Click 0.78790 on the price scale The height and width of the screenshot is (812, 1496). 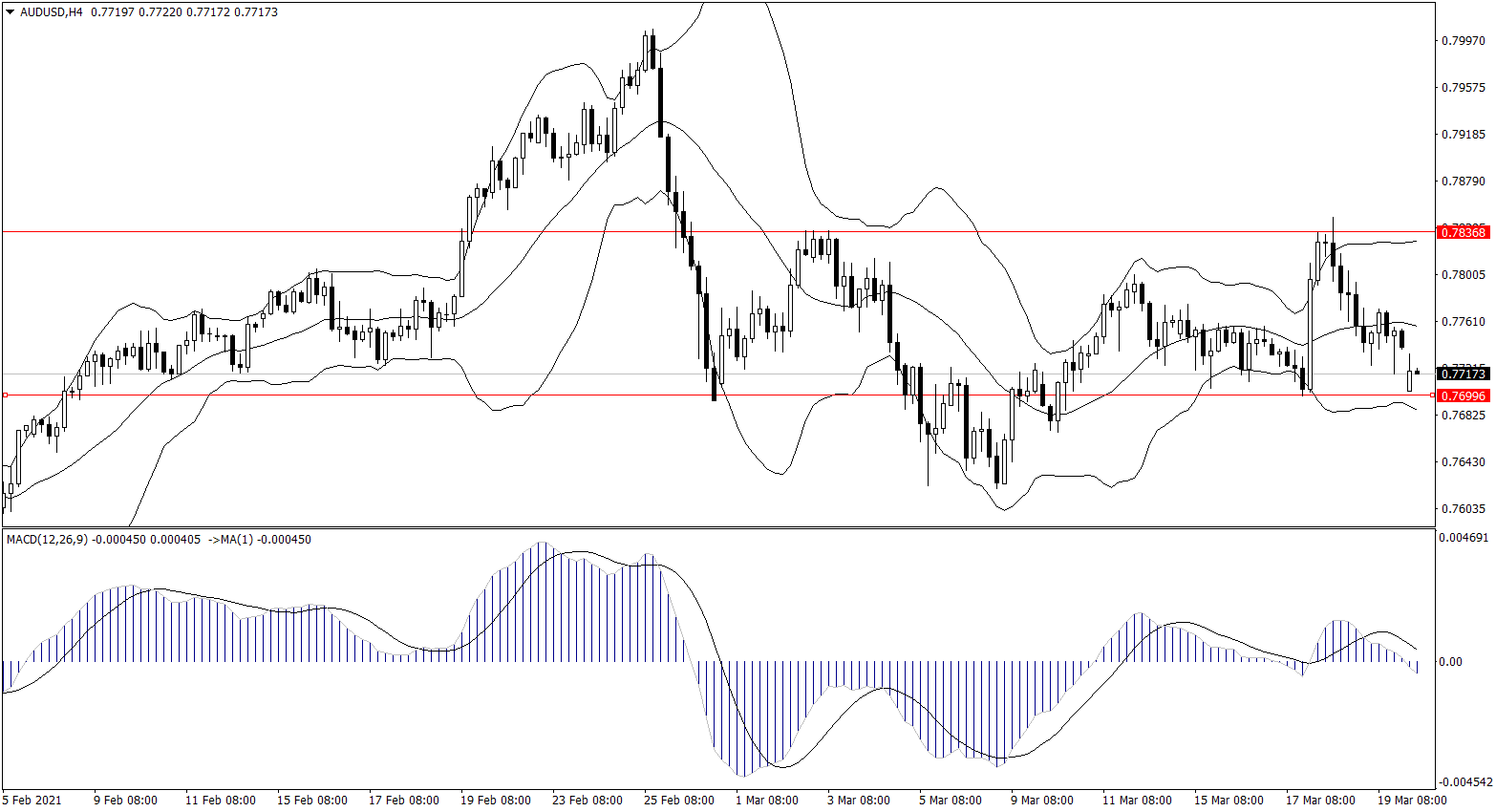1463,182
